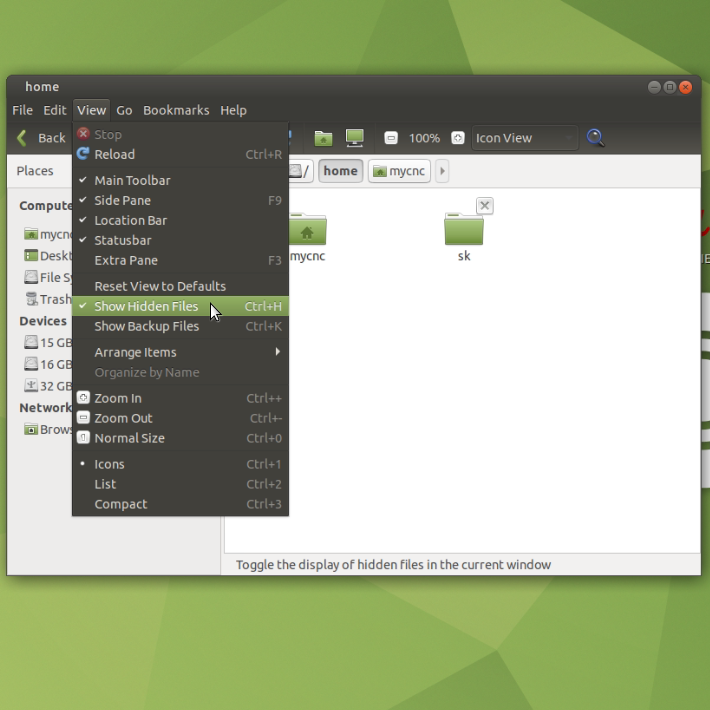
Task: Select the List view radio option
Action: click(x=105, y=484)
